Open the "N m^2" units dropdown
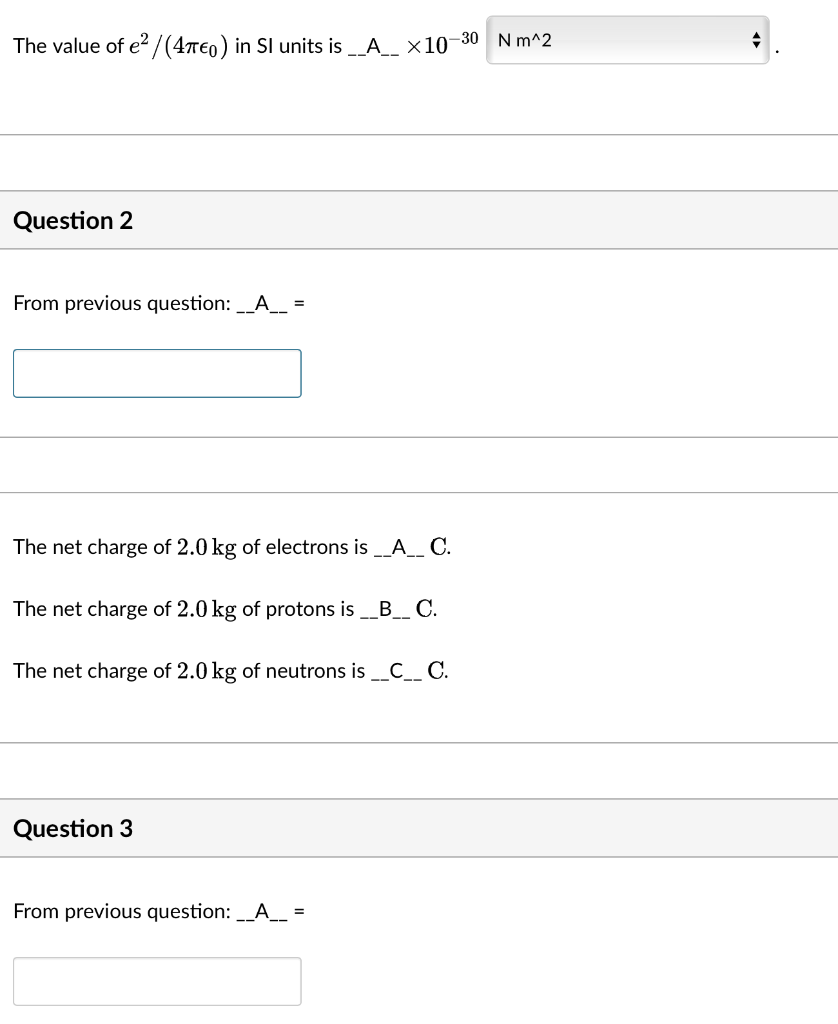 coord(626,41)
